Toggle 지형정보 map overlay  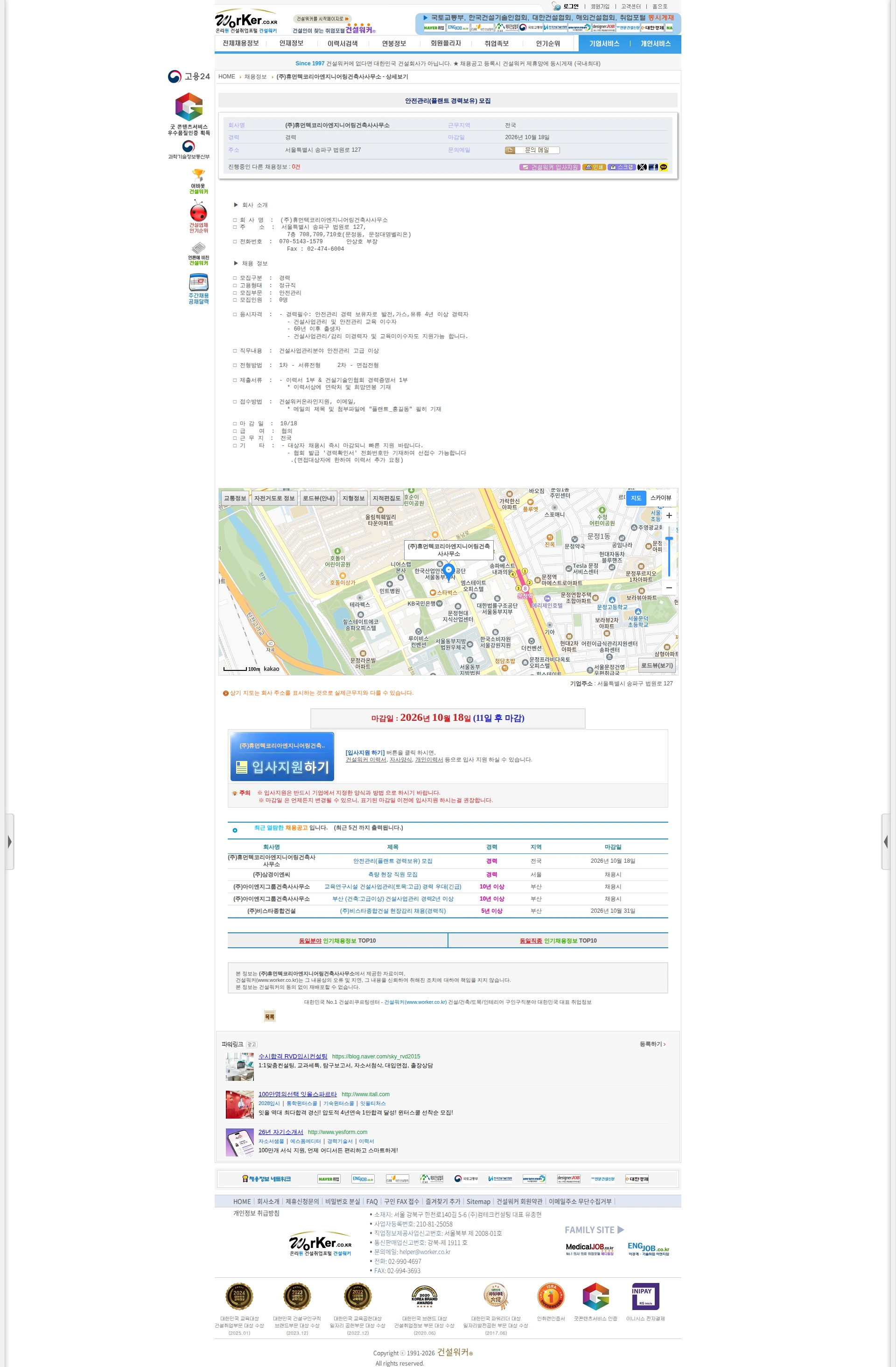tap(354, 498)
